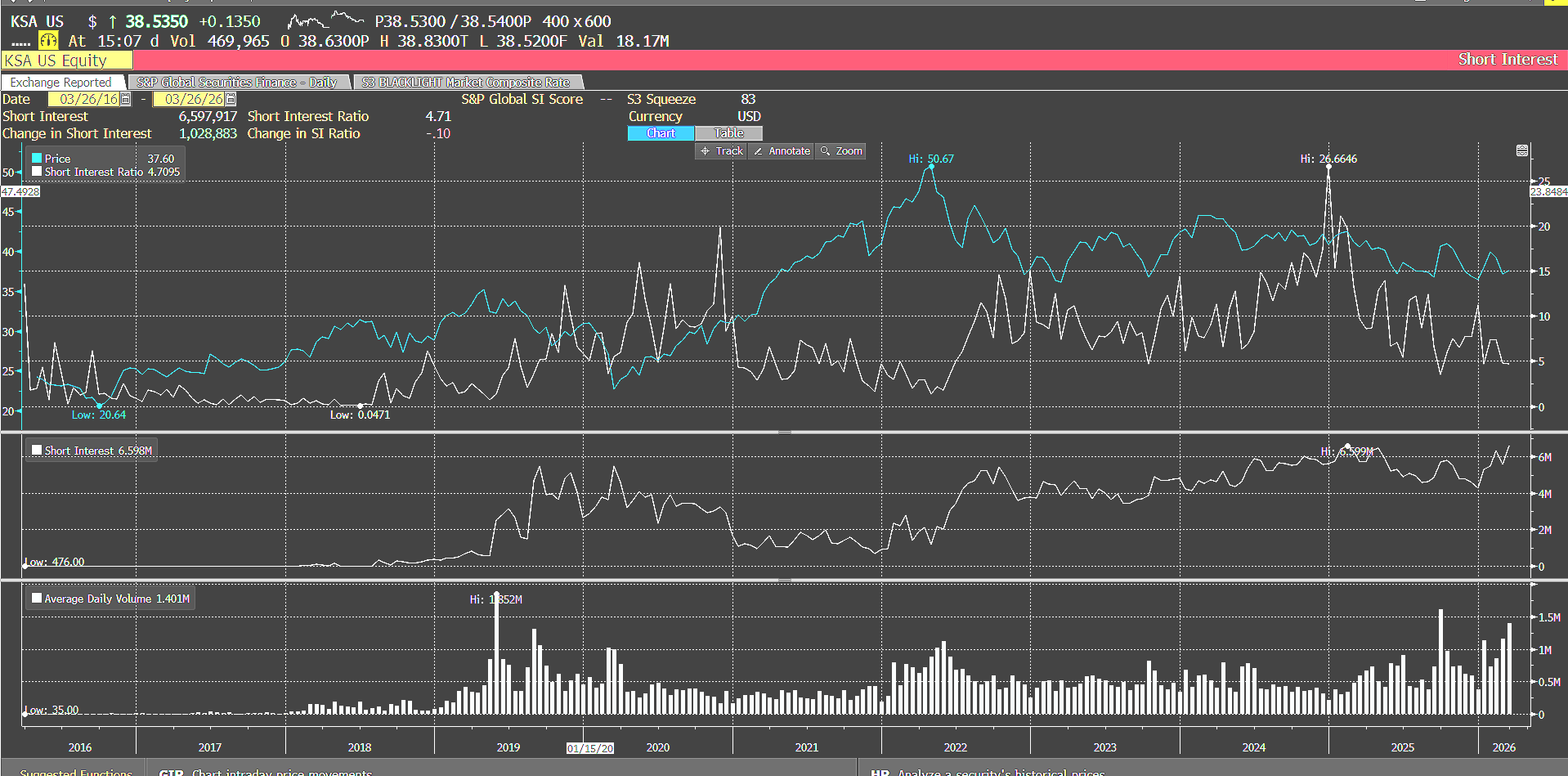Toggle the Average Daily Volume series
The width and height of the screenshot is (1568, 776).
(x=36, y=598)
